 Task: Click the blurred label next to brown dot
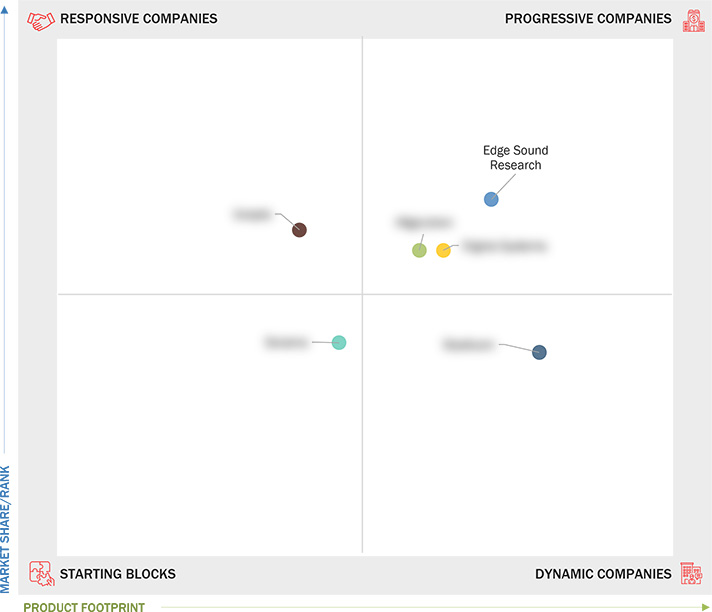click(253, 214)
